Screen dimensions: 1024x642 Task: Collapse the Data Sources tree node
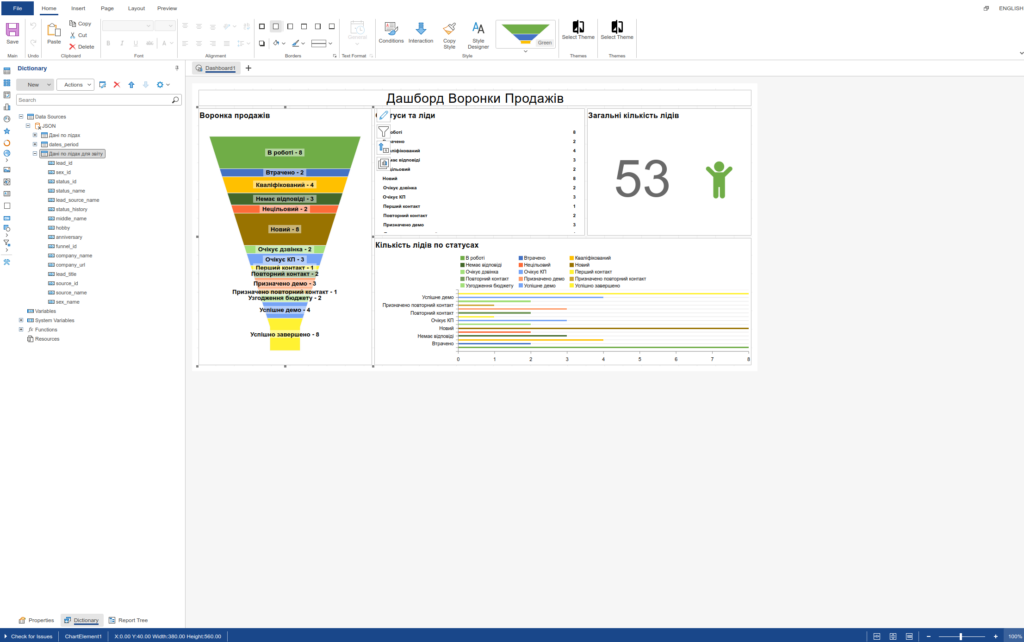click(21, 116)
